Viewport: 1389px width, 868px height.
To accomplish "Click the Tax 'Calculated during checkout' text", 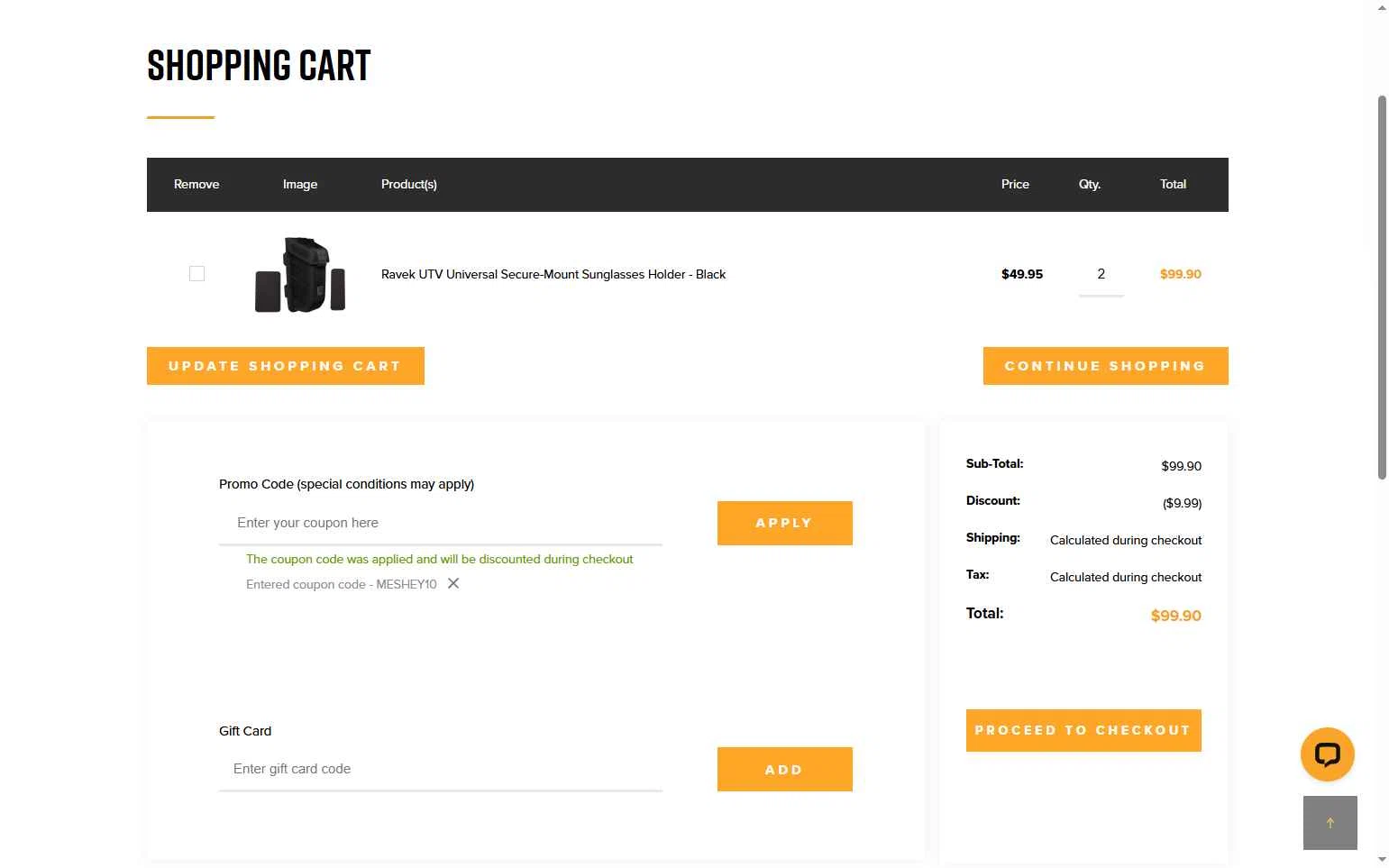I will coord(1126,577).
